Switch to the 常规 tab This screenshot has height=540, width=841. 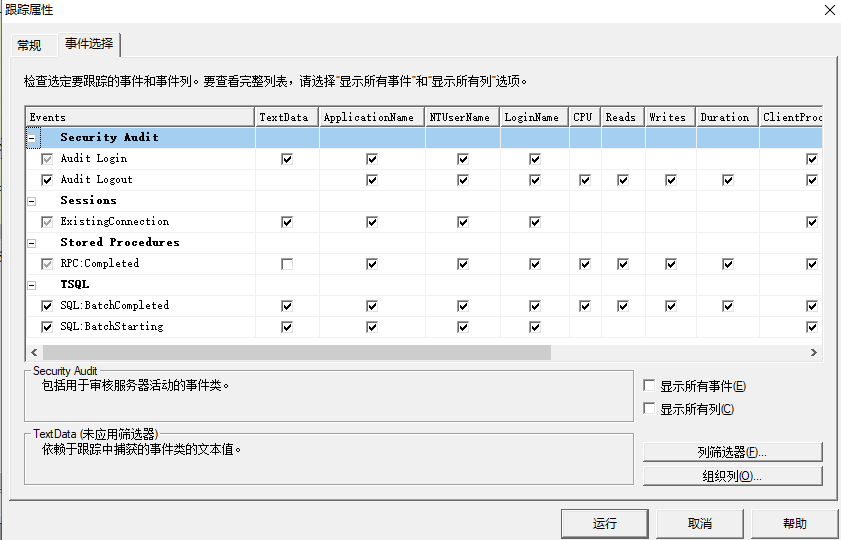click(x=29, y=45)
